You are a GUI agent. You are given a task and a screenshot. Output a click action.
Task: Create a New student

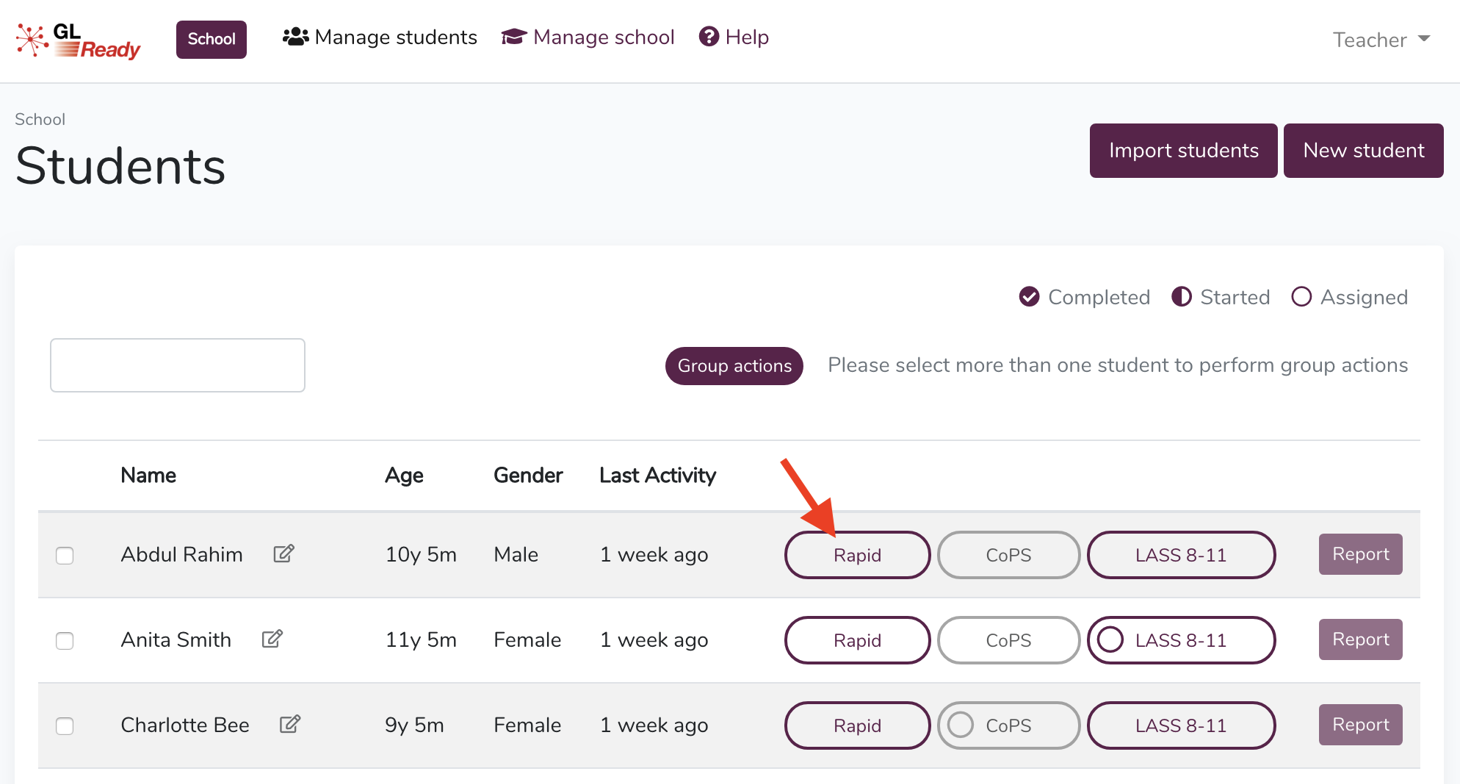click(x=1363, y=151)
